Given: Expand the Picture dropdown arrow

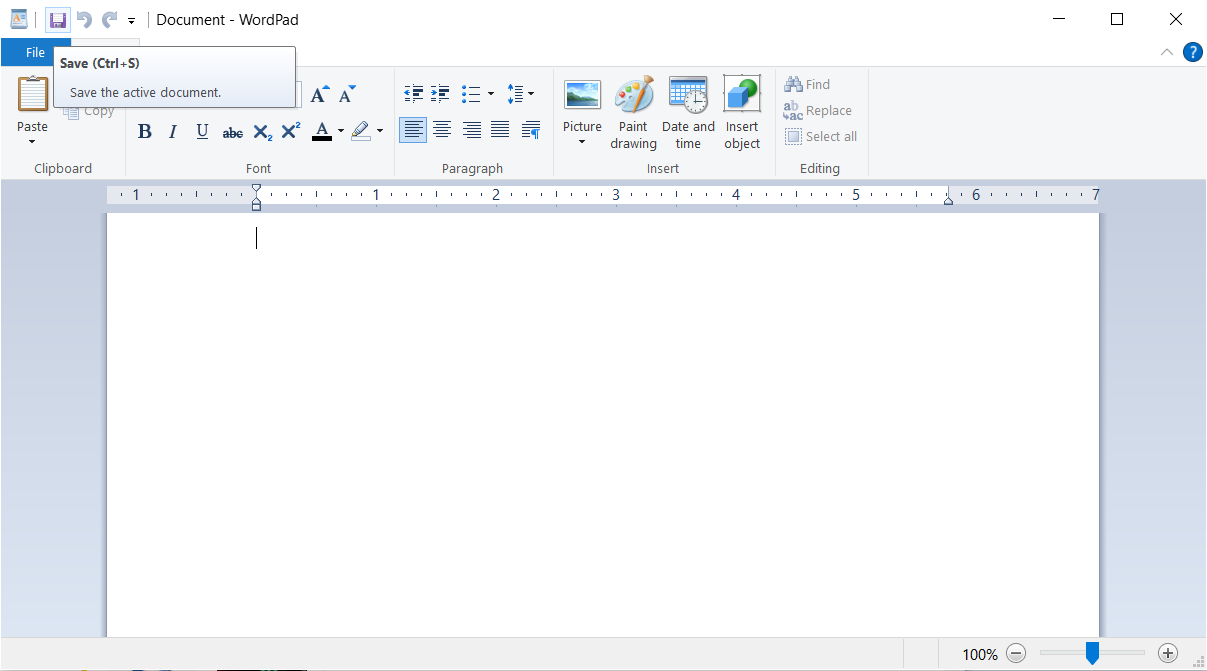Looking at the screenshot, I should click(x=582, y=143).
